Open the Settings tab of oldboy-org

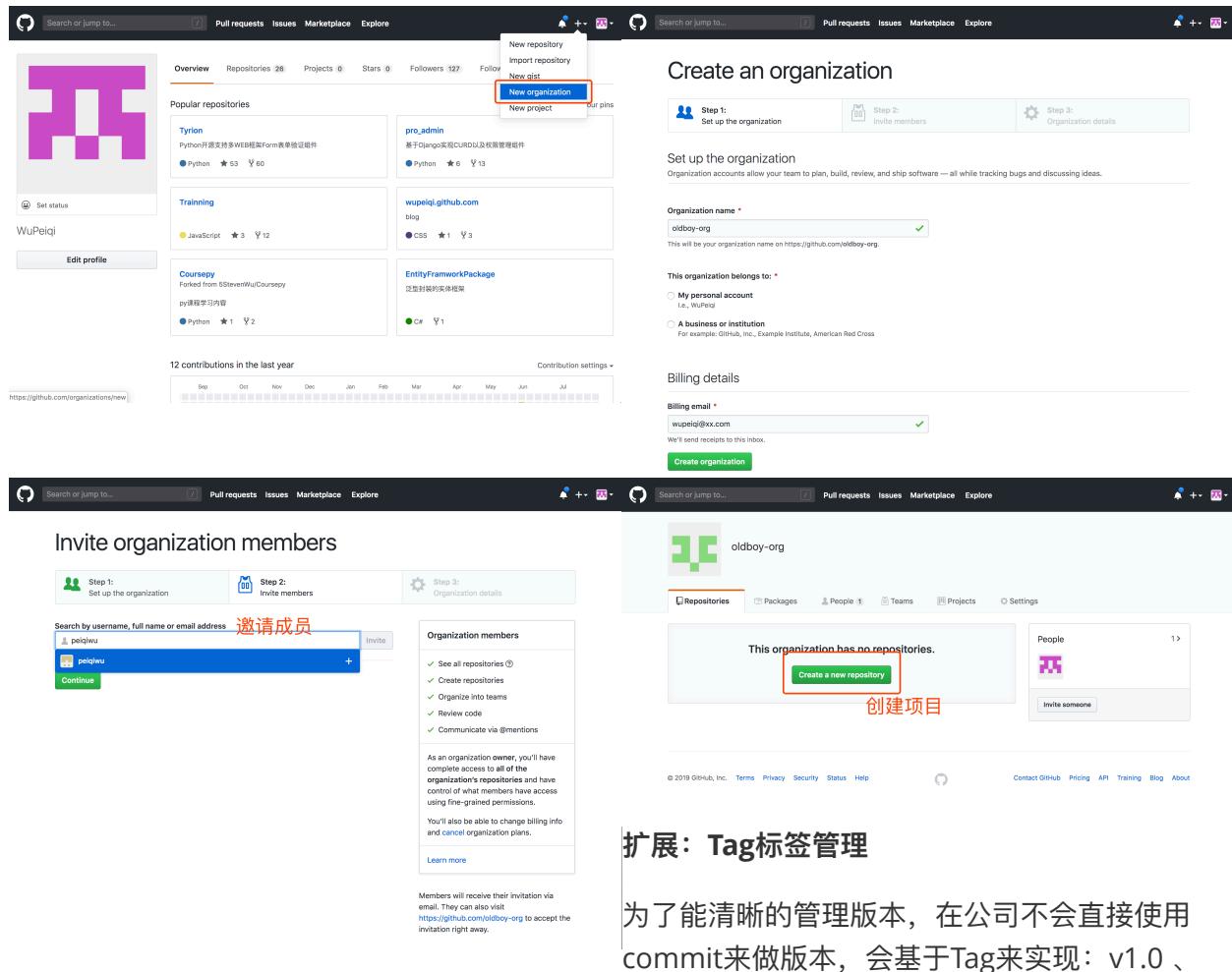(x=1020, y=601)
